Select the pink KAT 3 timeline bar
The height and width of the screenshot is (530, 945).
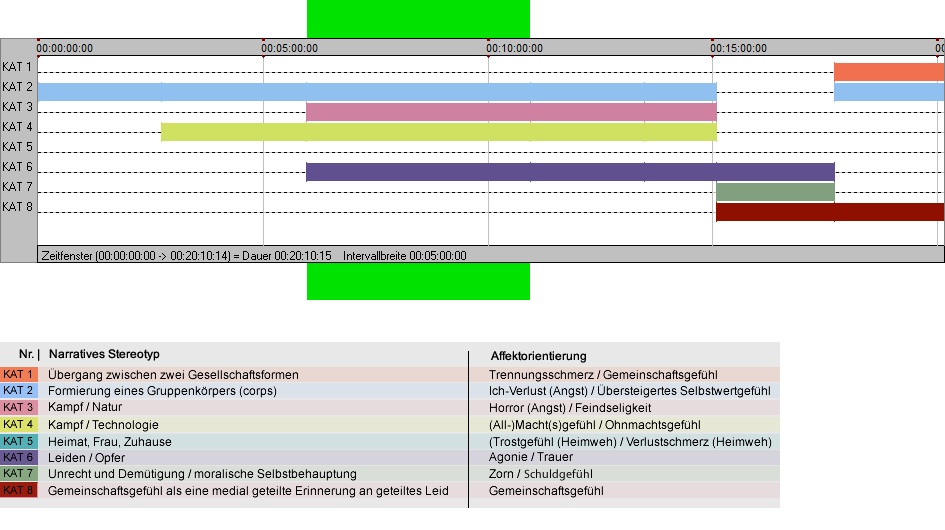click(x=512, y=112)
